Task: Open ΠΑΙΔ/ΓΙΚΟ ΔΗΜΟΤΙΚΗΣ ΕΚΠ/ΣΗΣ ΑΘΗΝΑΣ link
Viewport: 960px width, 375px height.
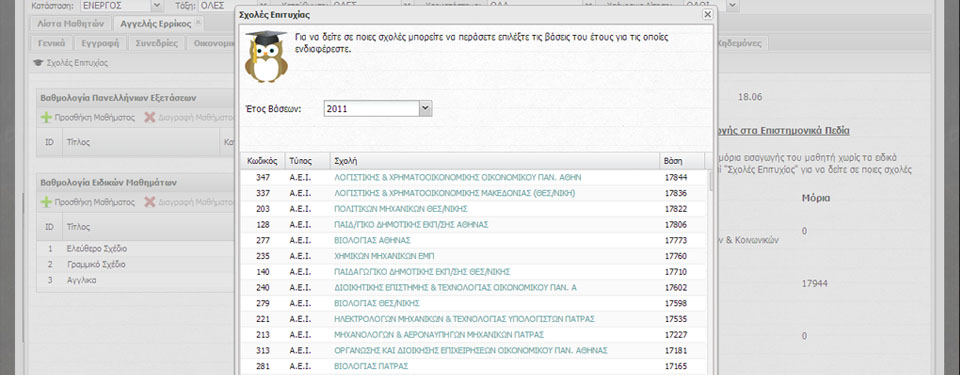Action: (x=411, y=225)
